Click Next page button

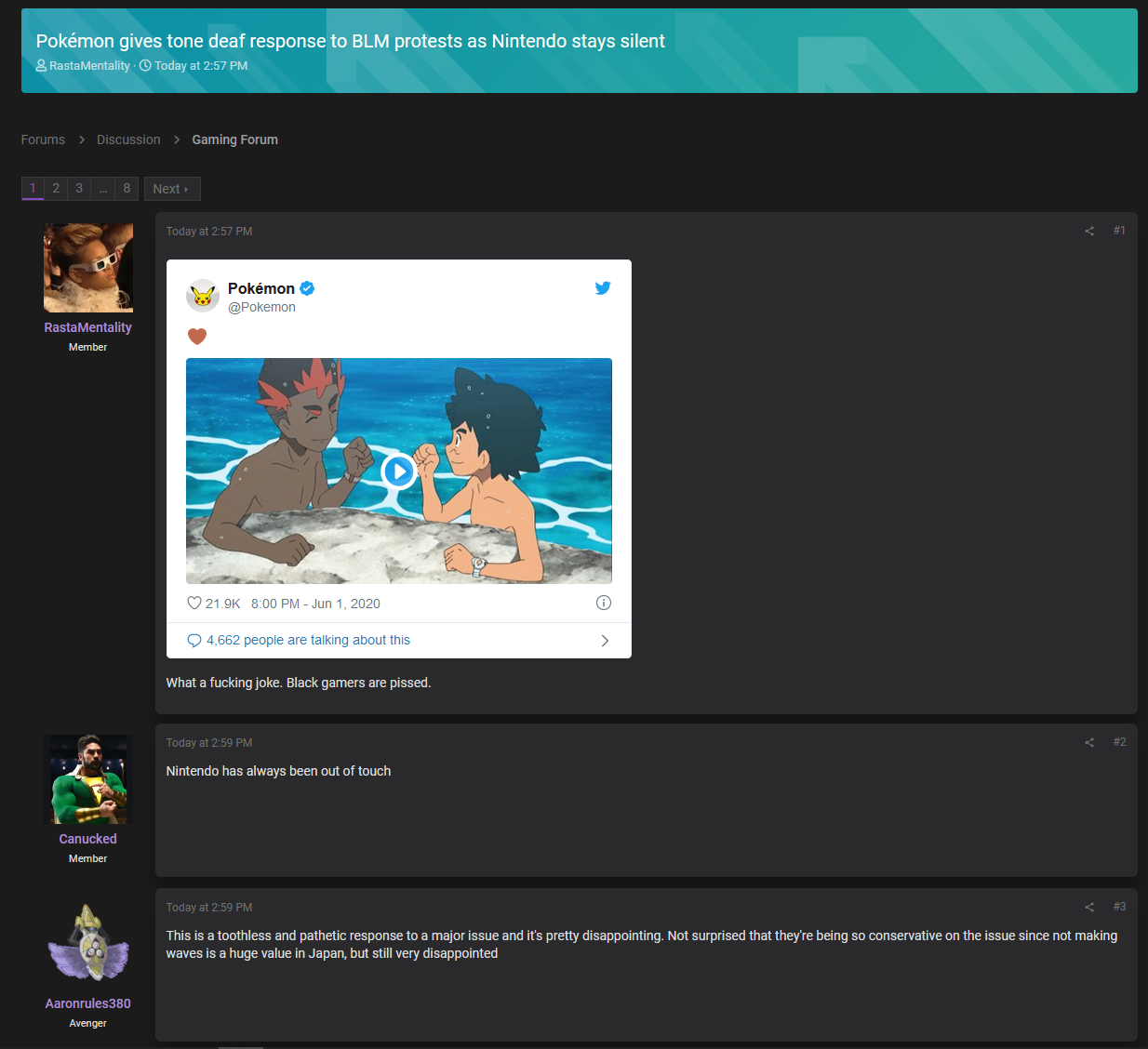coord(172,189)
